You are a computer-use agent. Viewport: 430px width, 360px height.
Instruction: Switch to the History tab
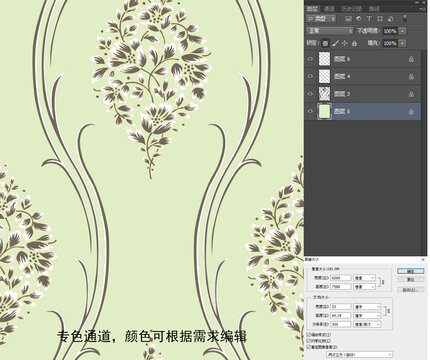(x=351, y=9)
